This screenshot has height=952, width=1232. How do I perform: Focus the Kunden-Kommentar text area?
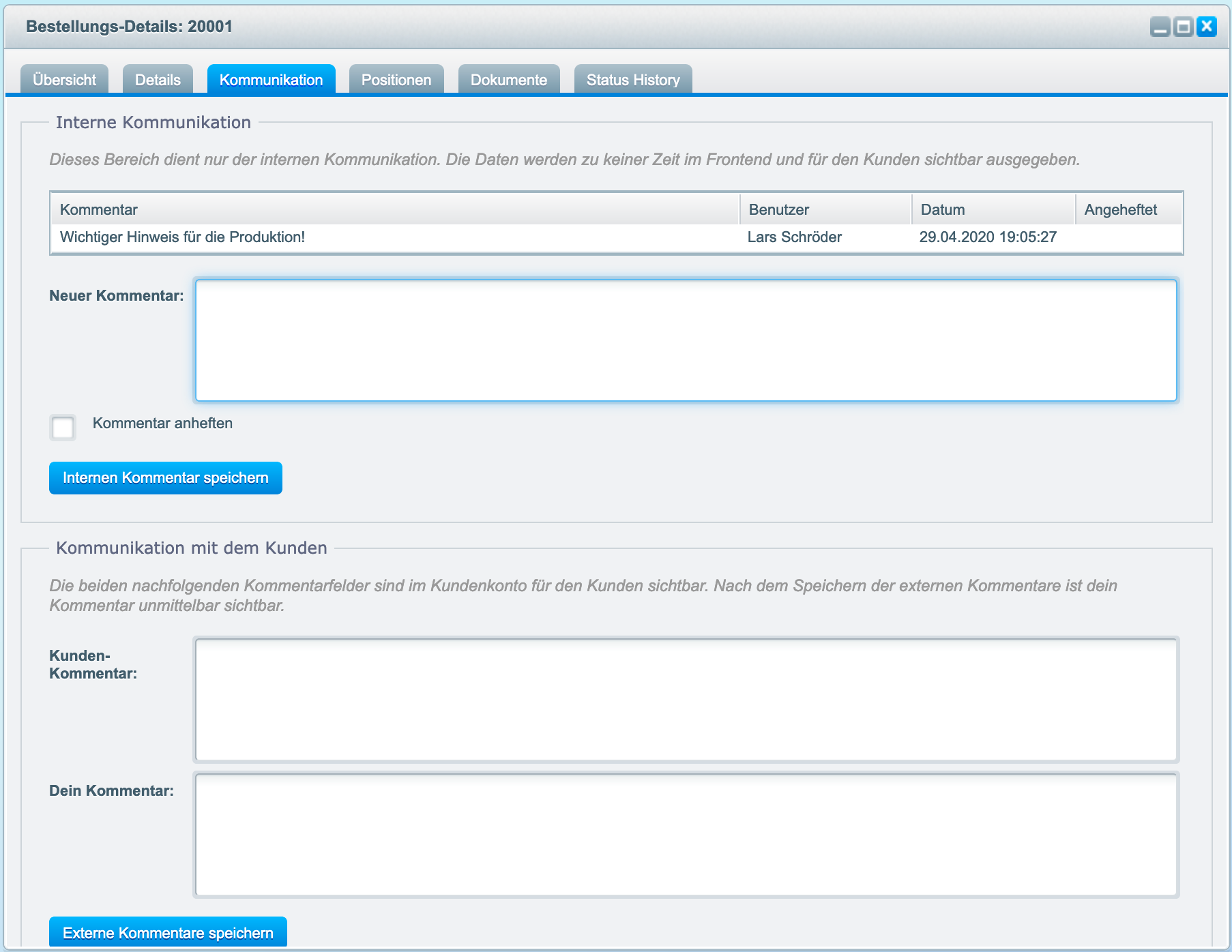(686, 700)
